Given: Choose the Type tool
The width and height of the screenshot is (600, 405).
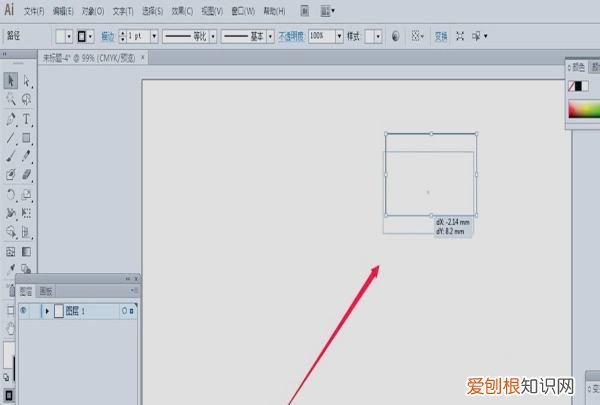Looking at the screenshot, I should 27,119.
